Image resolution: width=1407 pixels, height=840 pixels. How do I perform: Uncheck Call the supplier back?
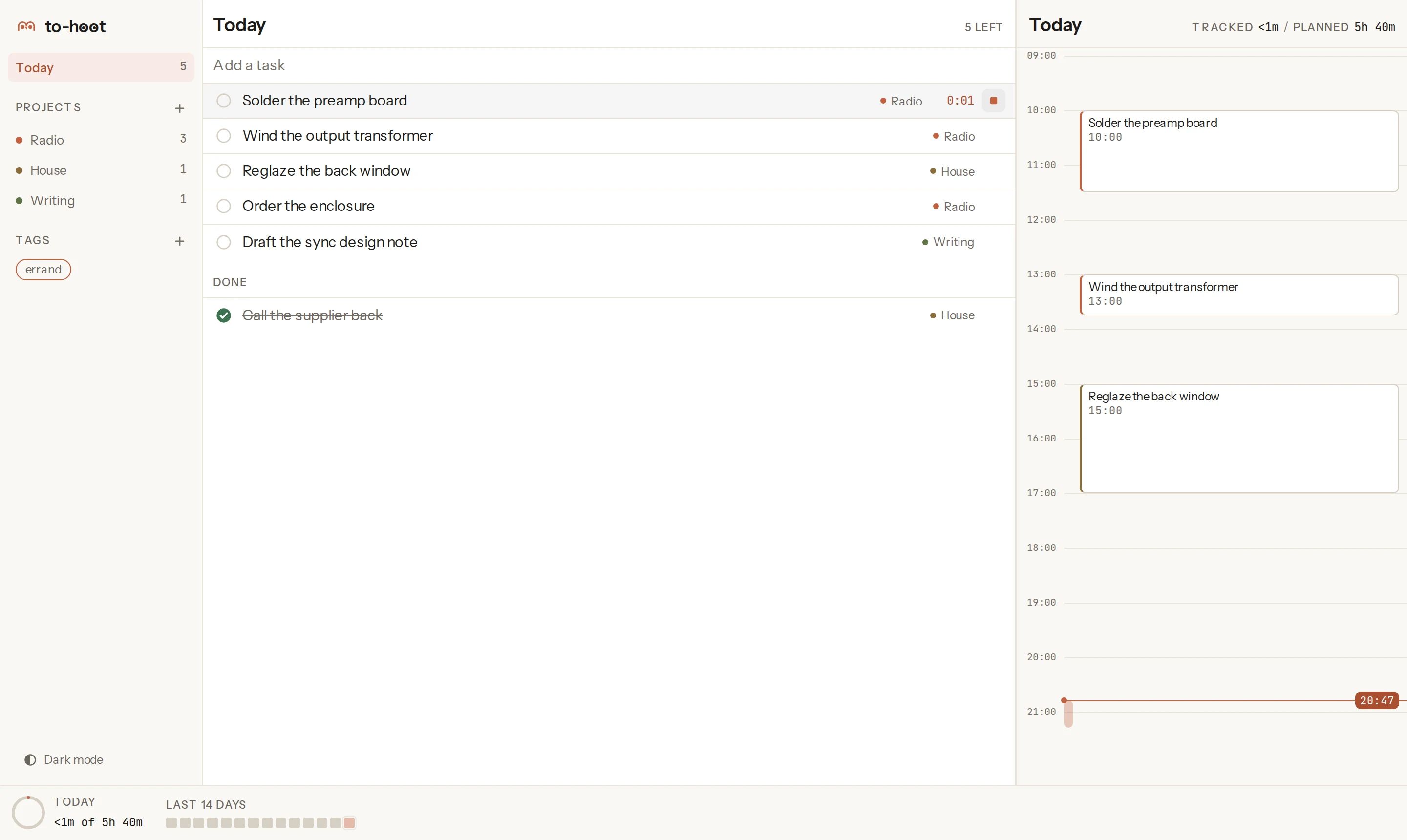point(224,315)
